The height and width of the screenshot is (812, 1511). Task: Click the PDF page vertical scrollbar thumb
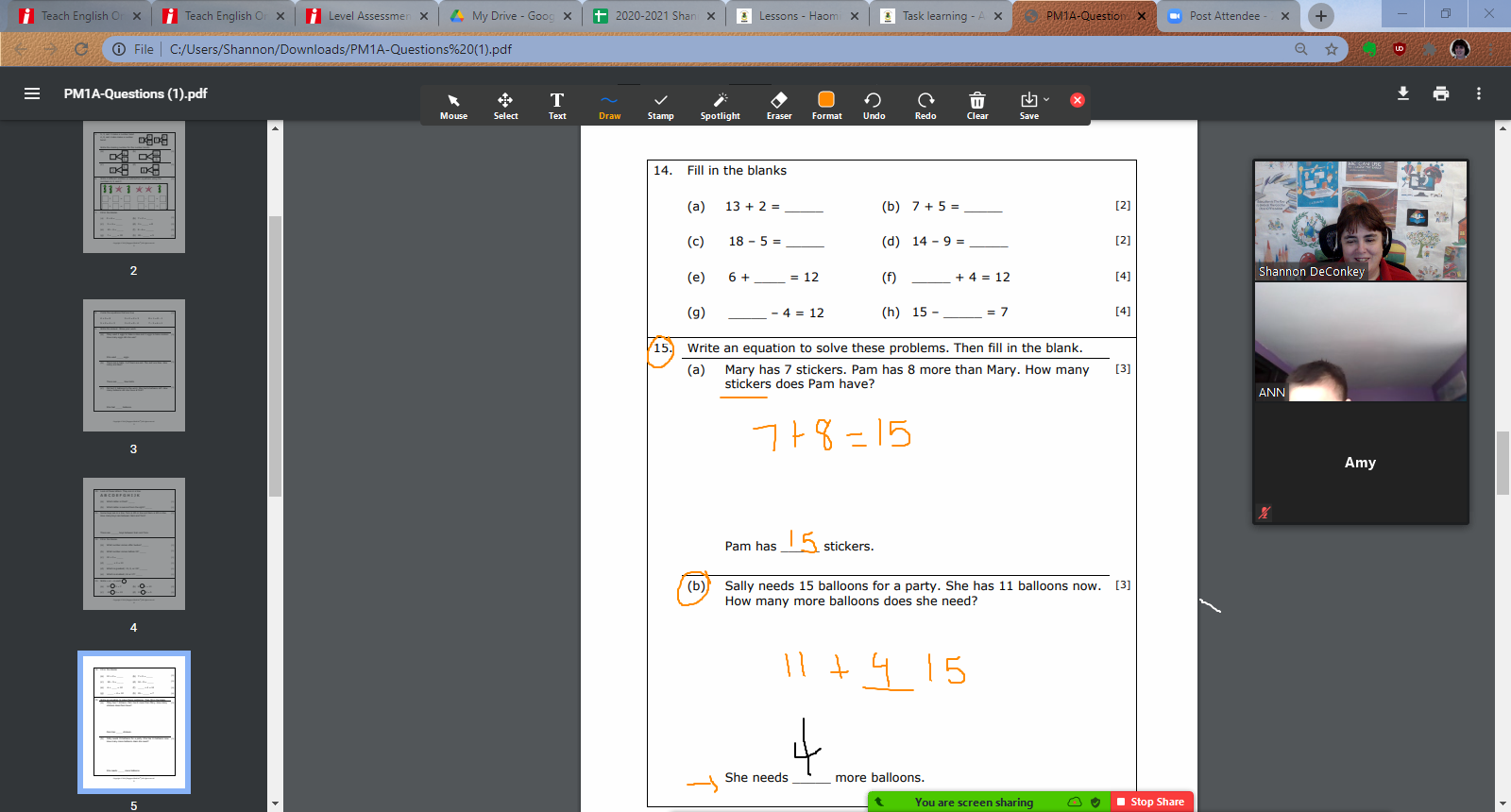(1503, 463)
